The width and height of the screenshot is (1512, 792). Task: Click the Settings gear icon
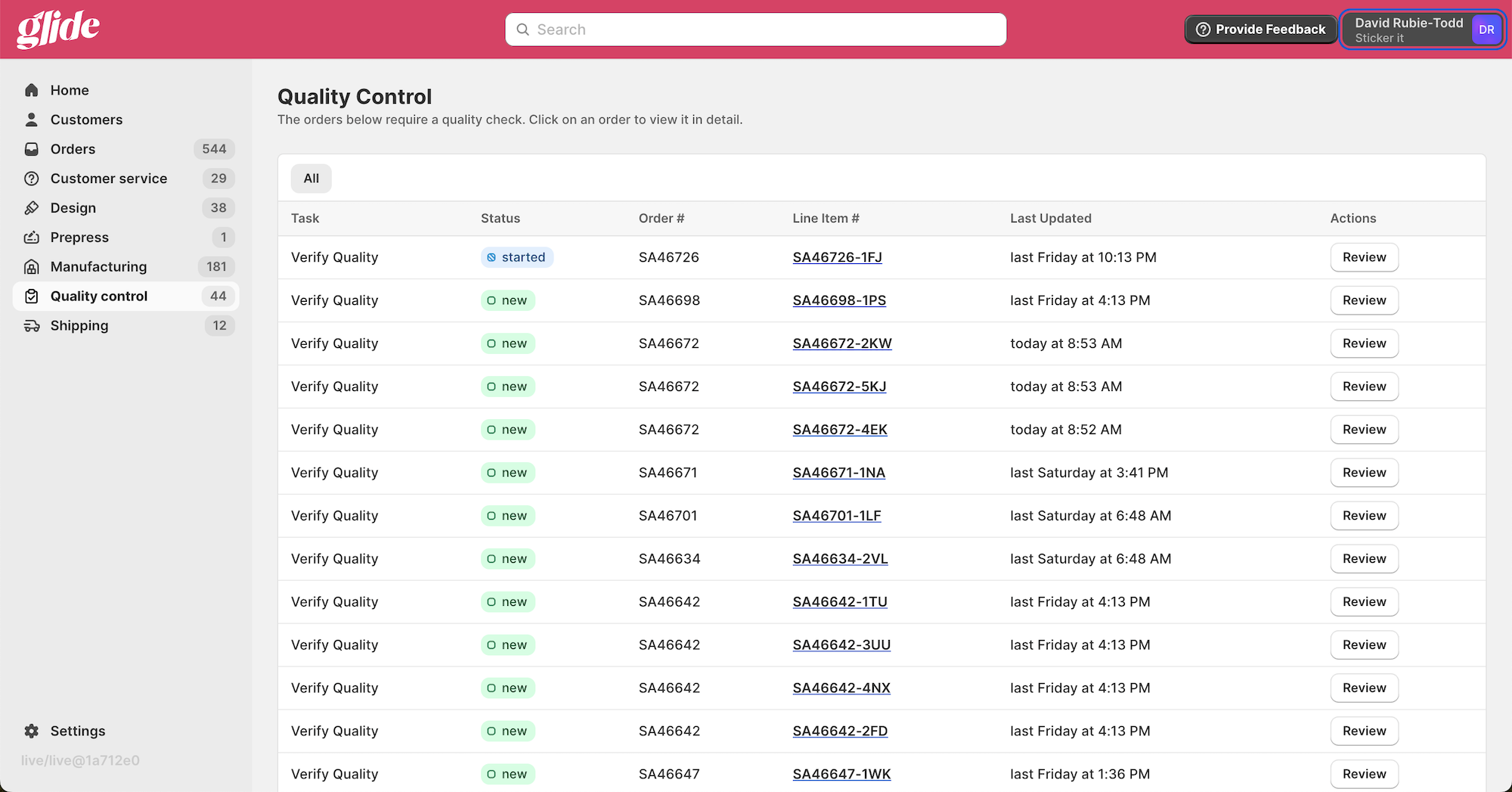[32, 731]
